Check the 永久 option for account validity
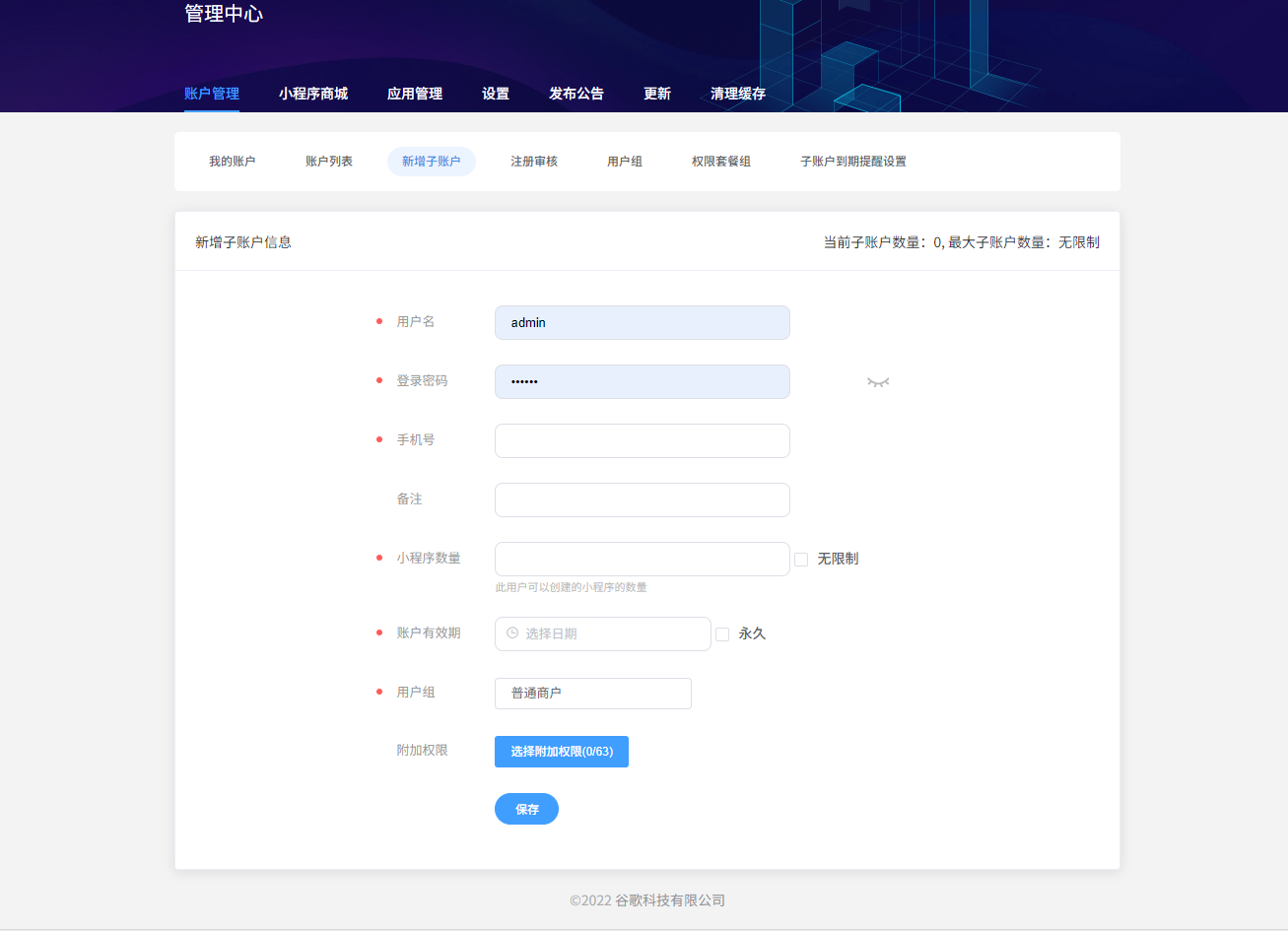Image resolution: width=1288 pixels, height=931 pixels. pos(721,633)
